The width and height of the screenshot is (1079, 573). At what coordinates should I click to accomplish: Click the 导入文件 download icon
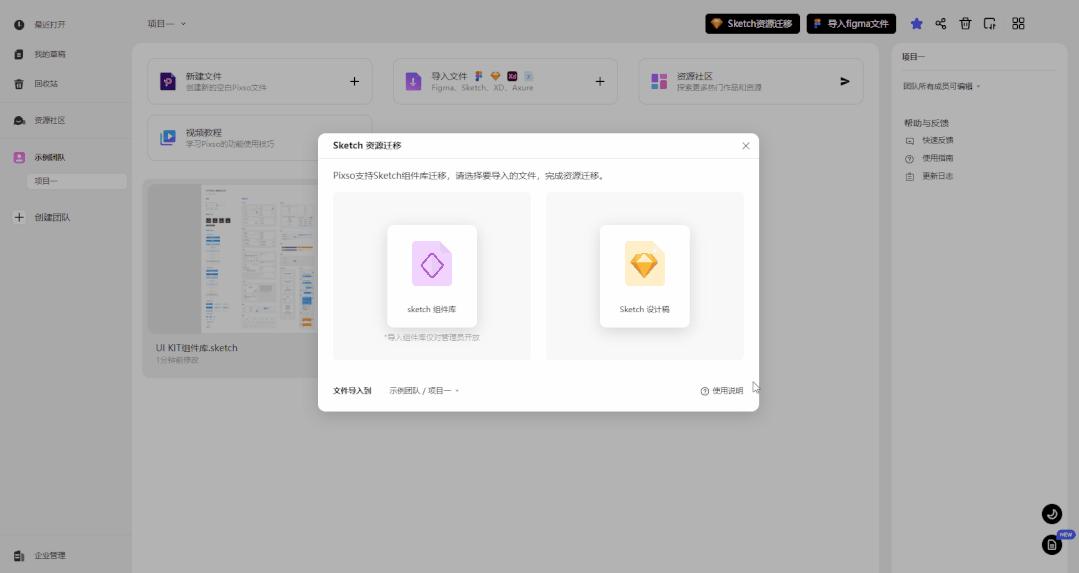coord(413,81)
